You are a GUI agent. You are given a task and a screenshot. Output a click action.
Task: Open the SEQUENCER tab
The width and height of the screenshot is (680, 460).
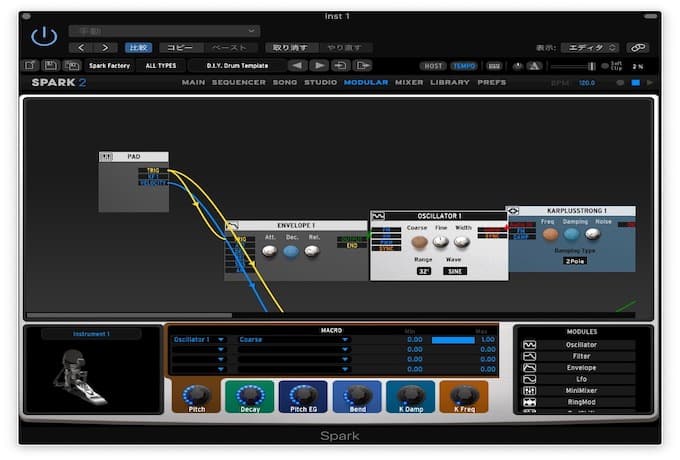tap(239, 82)
